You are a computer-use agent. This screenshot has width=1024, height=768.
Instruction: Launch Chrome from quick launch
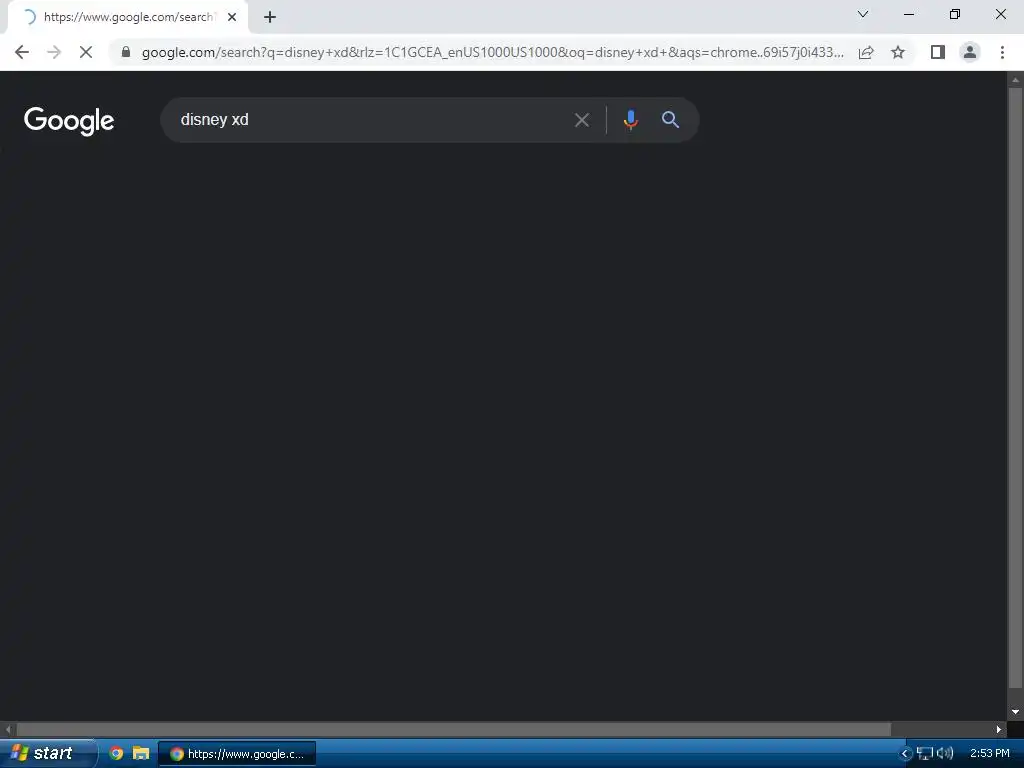116,754
